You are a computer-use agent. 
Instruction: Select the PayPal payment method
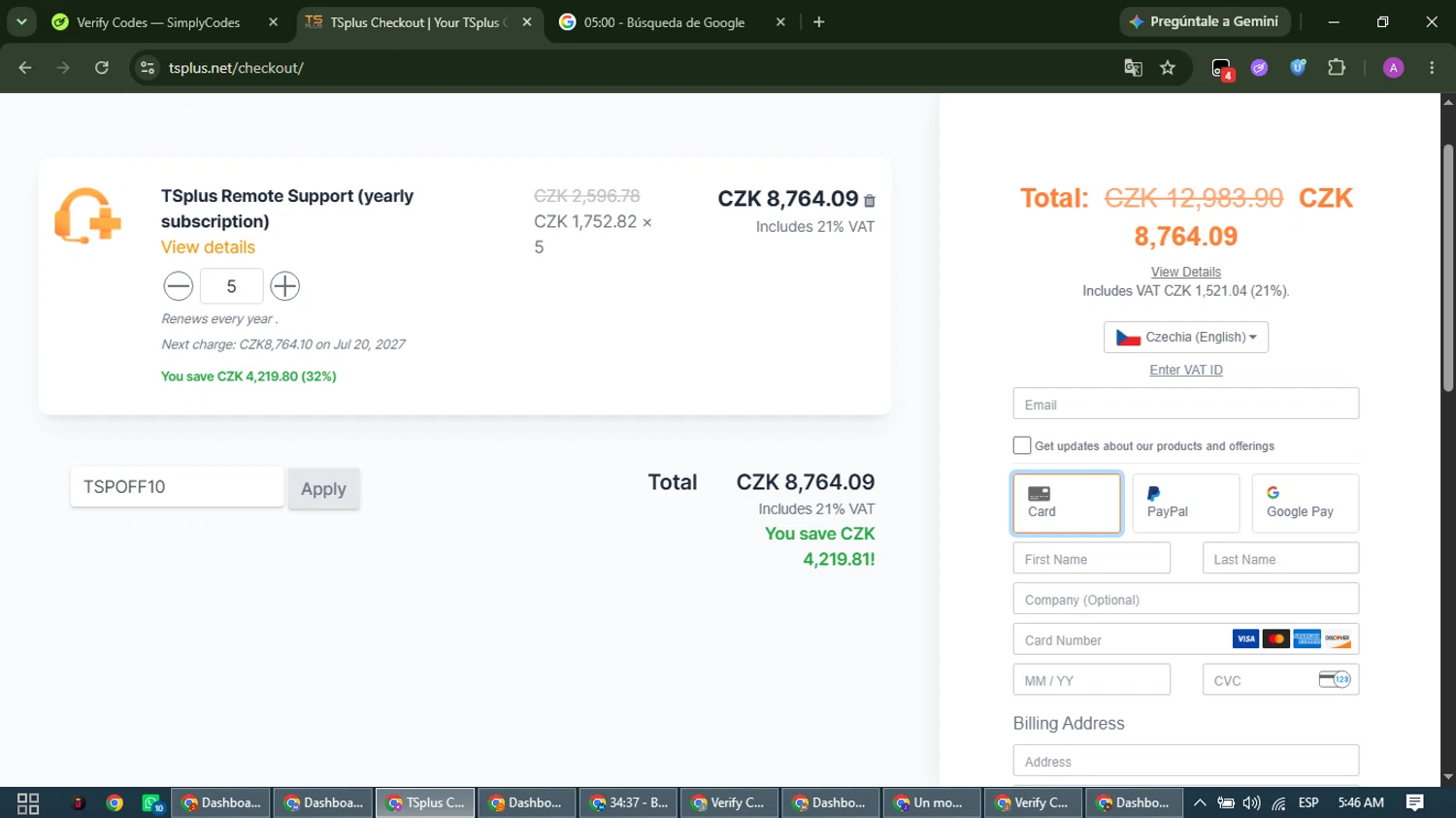point(1186,503)
